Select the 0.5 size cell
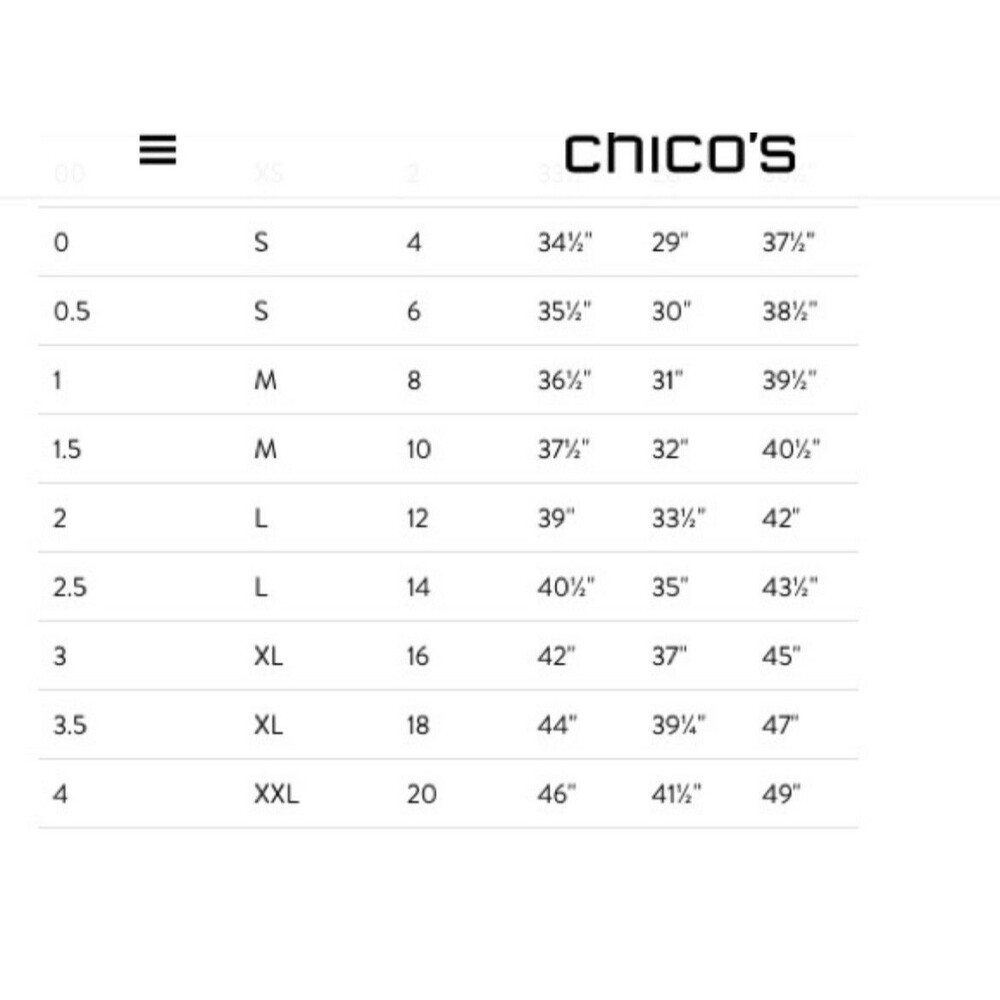 coord(71,312)
